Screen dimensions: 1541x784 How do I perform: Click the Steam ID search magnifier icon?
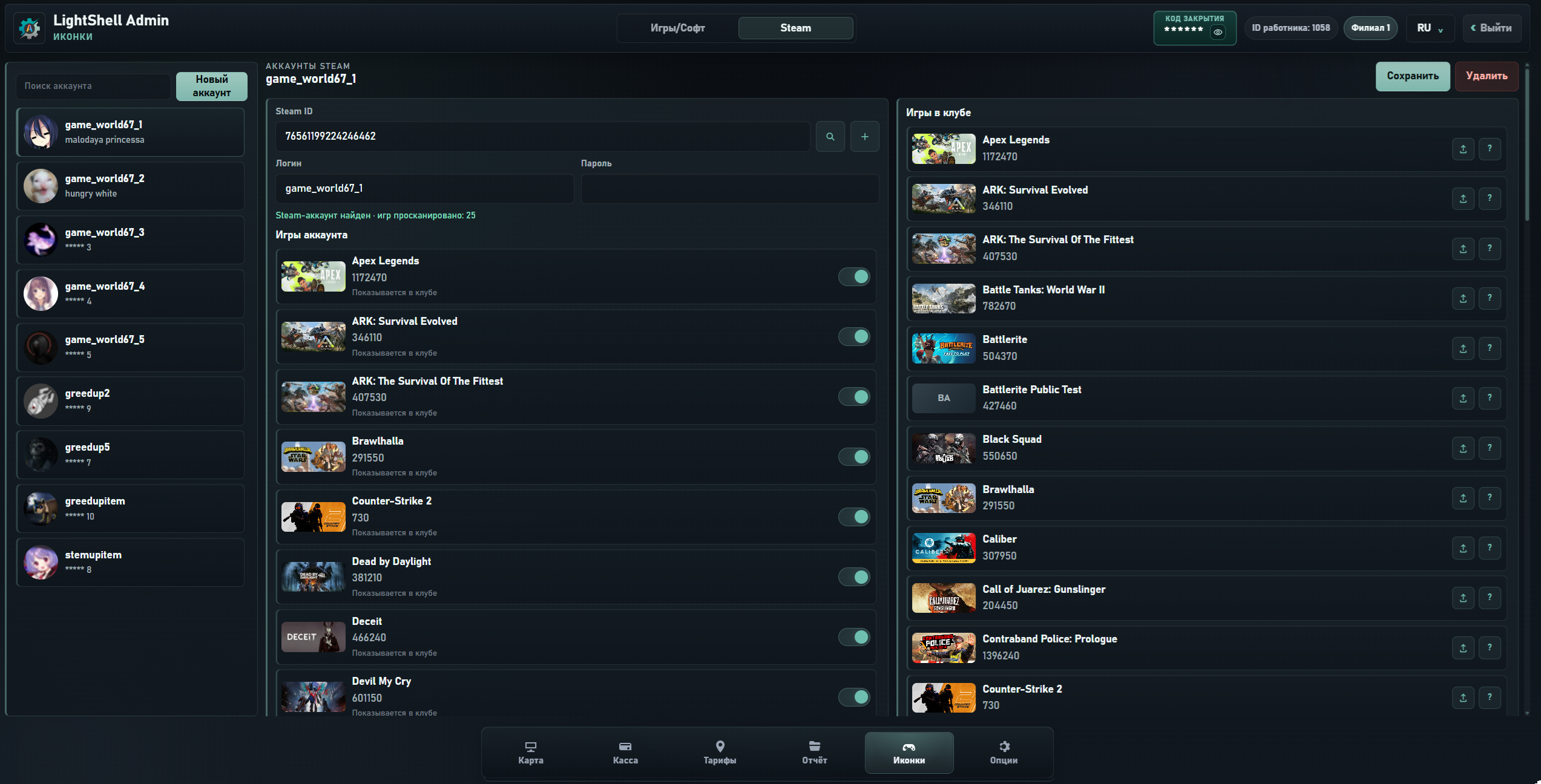pos(830,137)
